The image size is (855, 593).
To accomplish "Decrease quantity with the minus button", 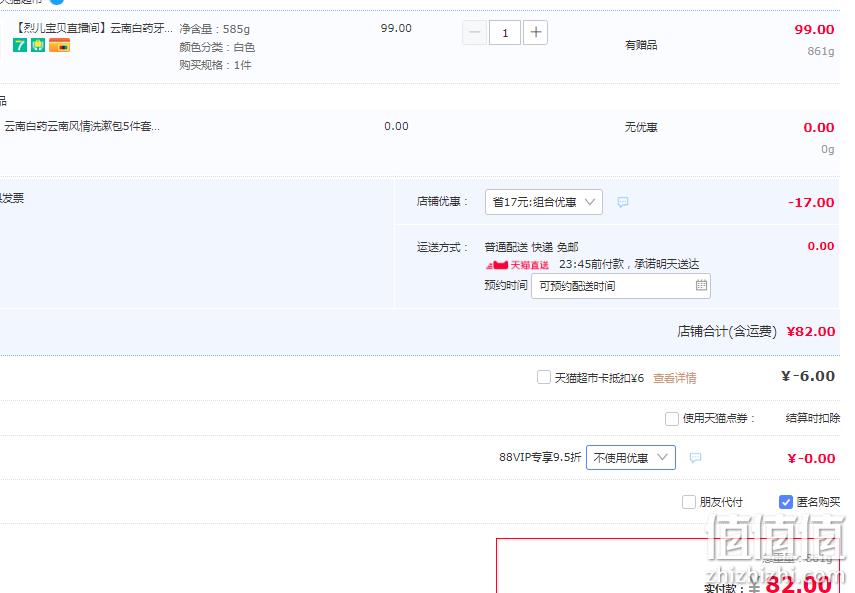I will coord(474,33).
